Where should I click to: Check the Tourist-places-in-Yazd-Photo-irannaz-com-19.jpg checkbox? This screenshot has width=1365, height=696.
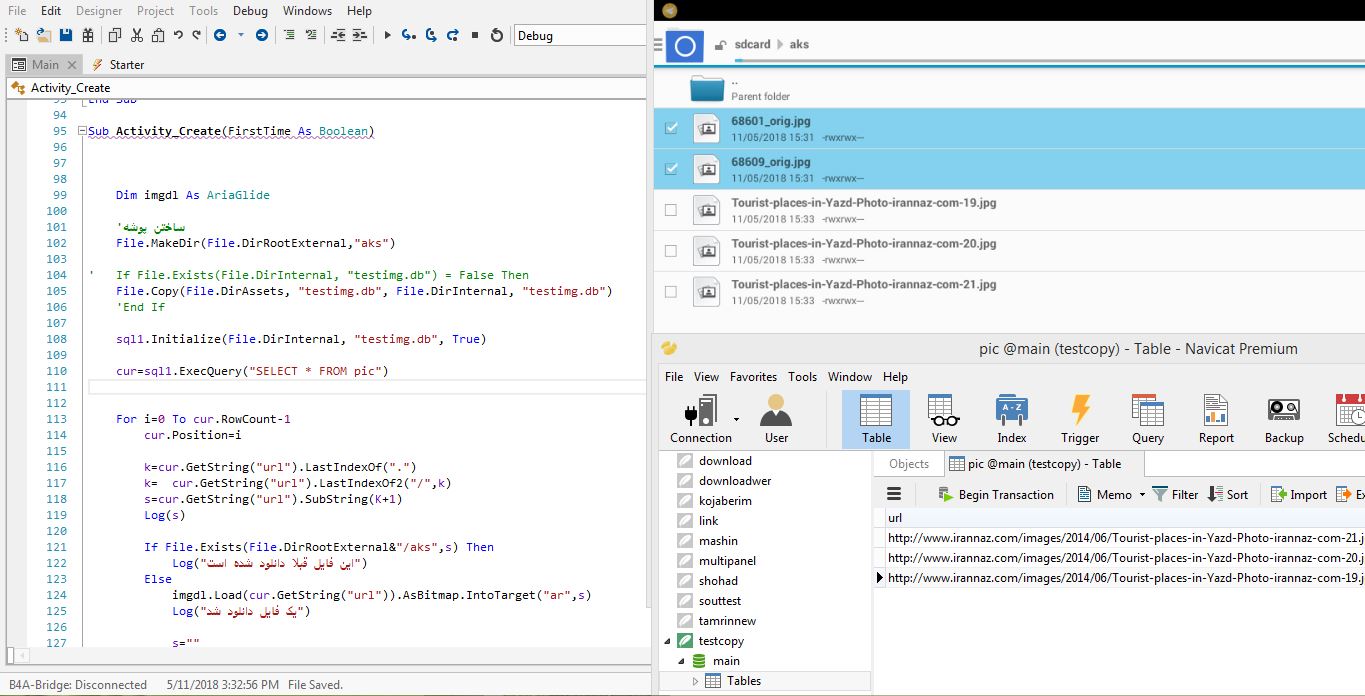671,210
